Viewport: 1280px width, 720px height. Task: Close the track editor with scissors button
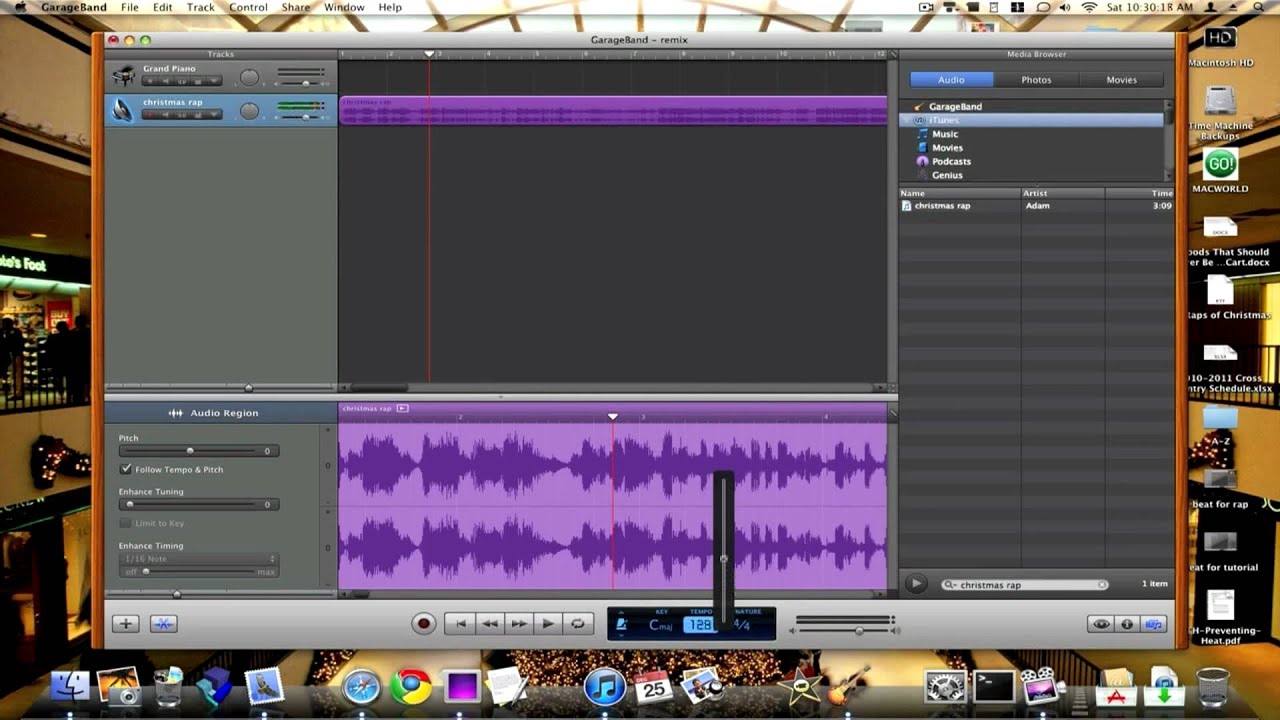(x=164, y=623)
